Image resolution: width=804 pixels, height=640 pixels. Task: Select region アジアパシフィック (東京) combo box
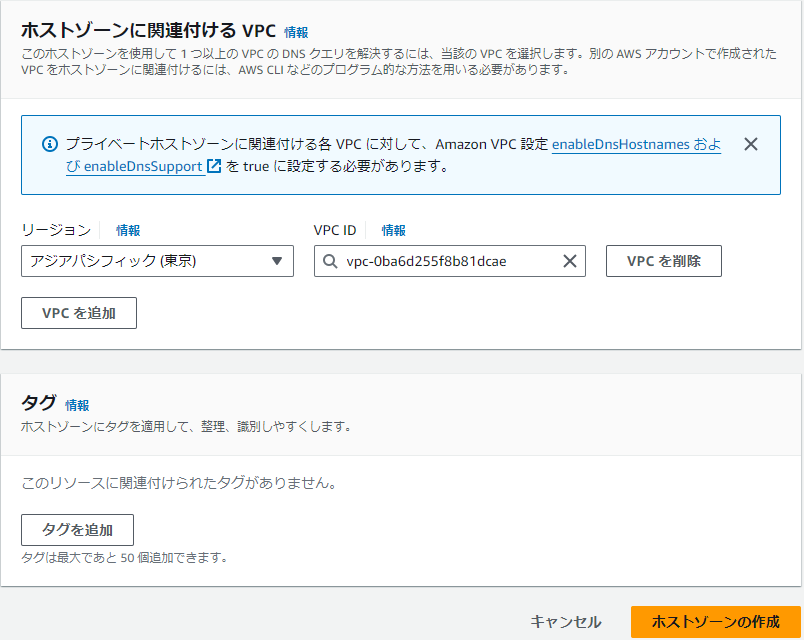(x=157, y=261)
